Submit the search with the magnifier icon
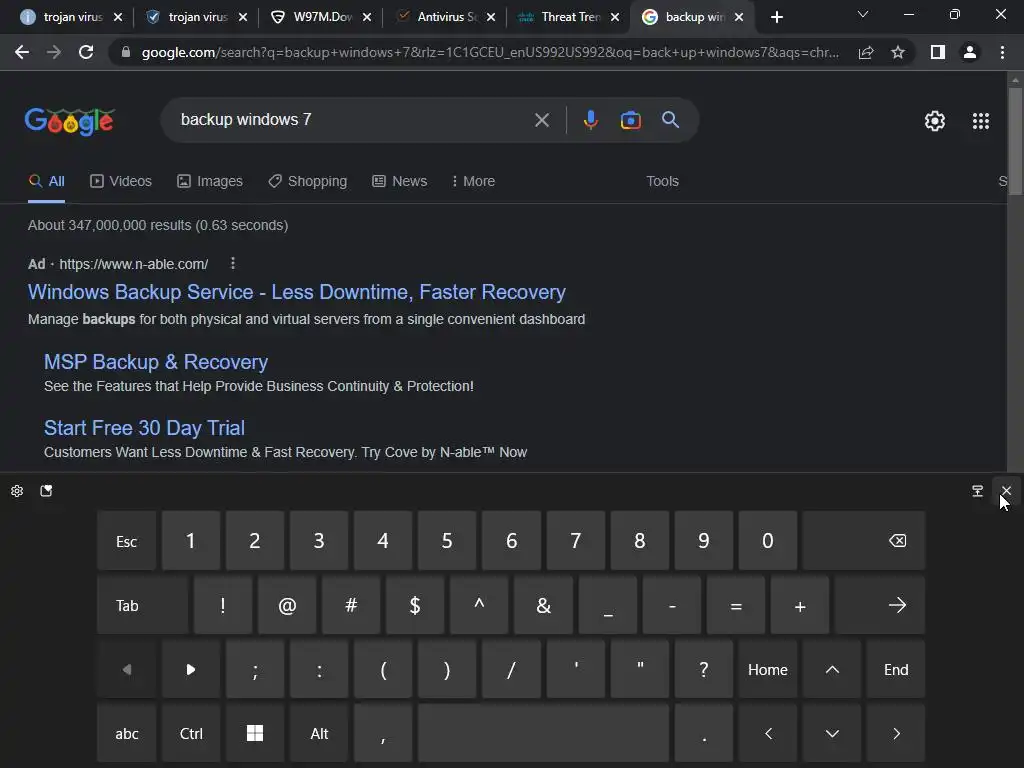 pos(670,120)
